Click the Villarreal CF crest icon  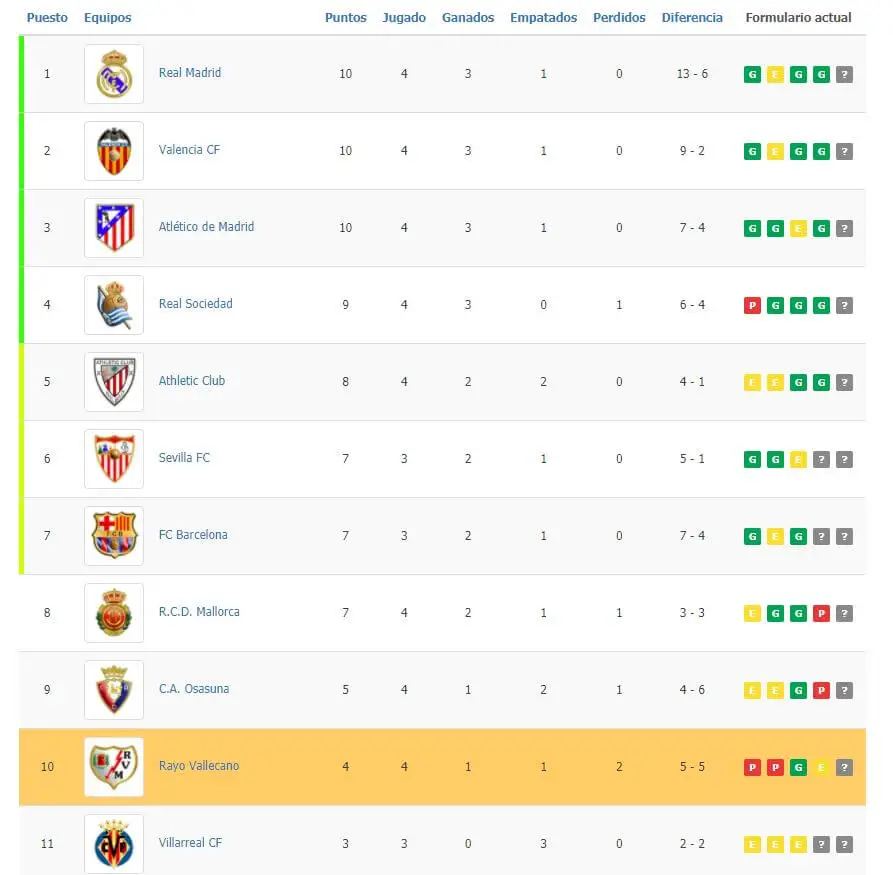point(113,843)
